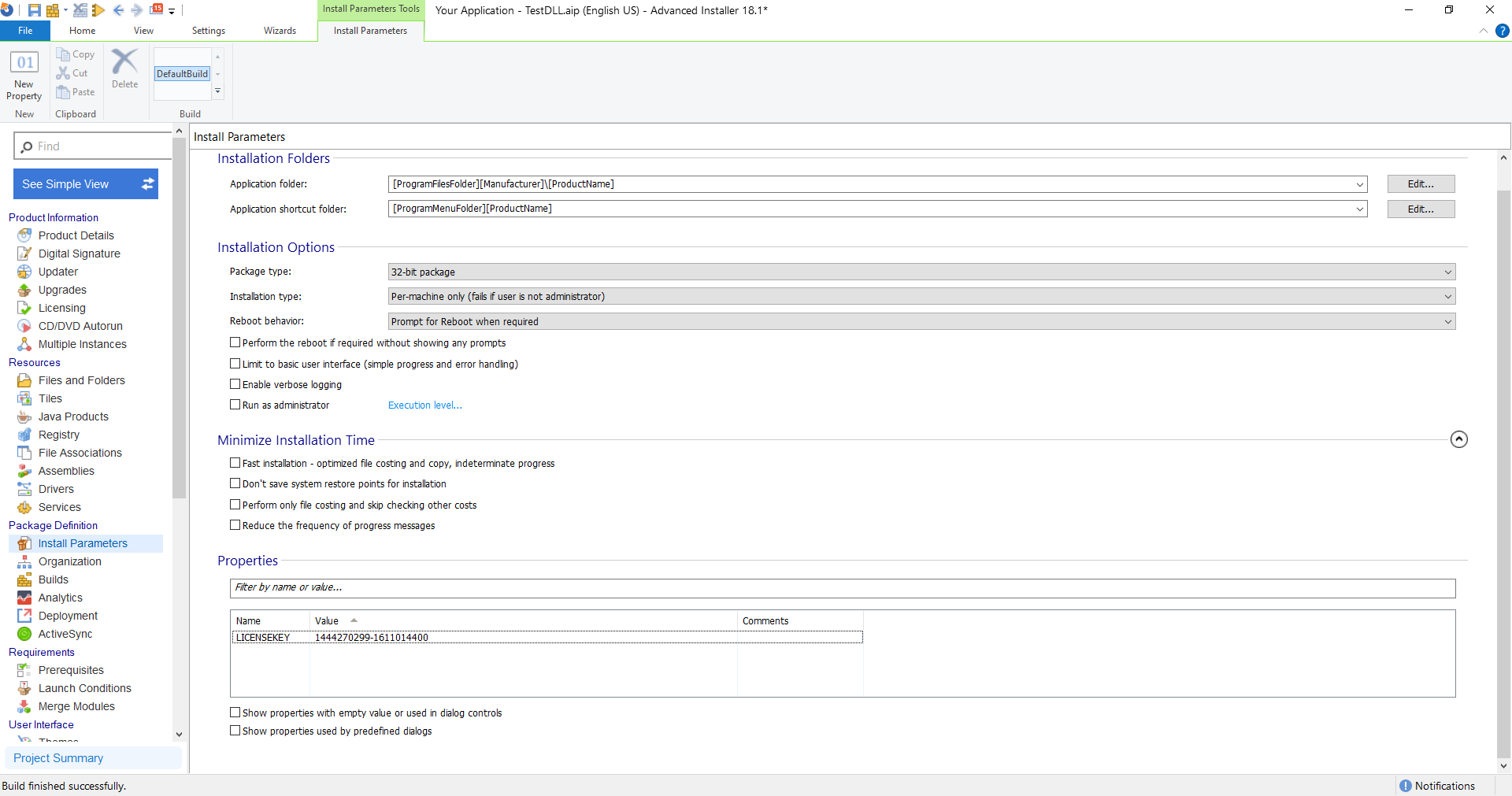Click the Delete icon in ribbon
Viewport: 1512px width, 796px height.
(124, 62)
